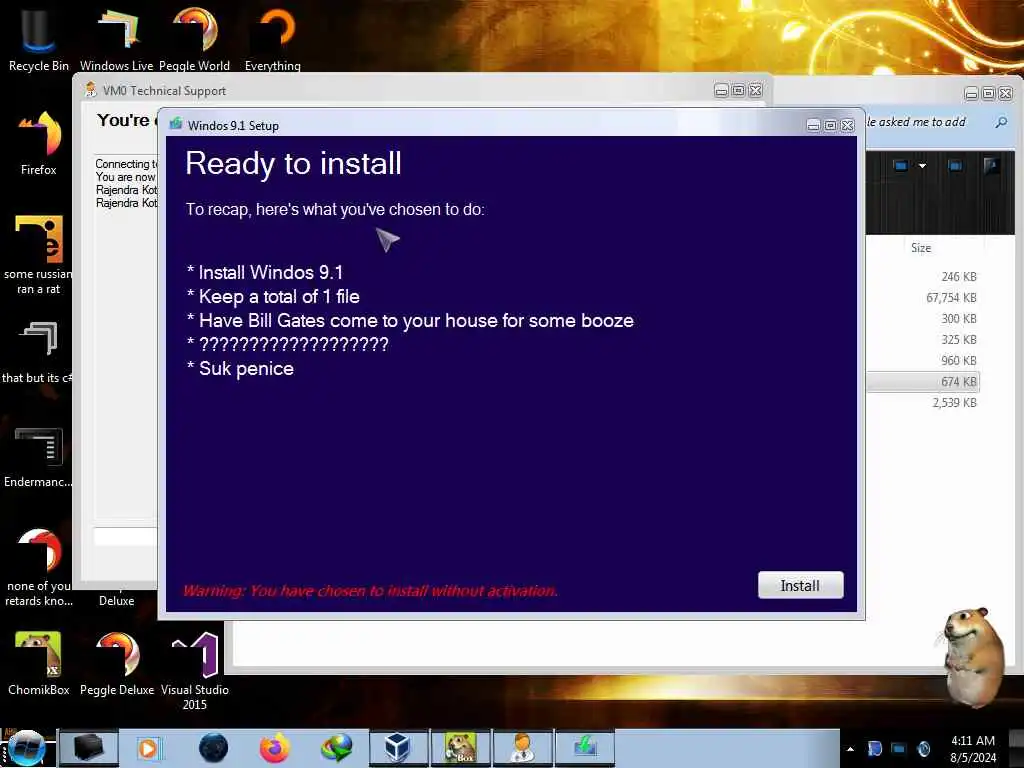Select the Windows Live desktop icon
Screen dimensions: 1024x768
coord(116,37)
